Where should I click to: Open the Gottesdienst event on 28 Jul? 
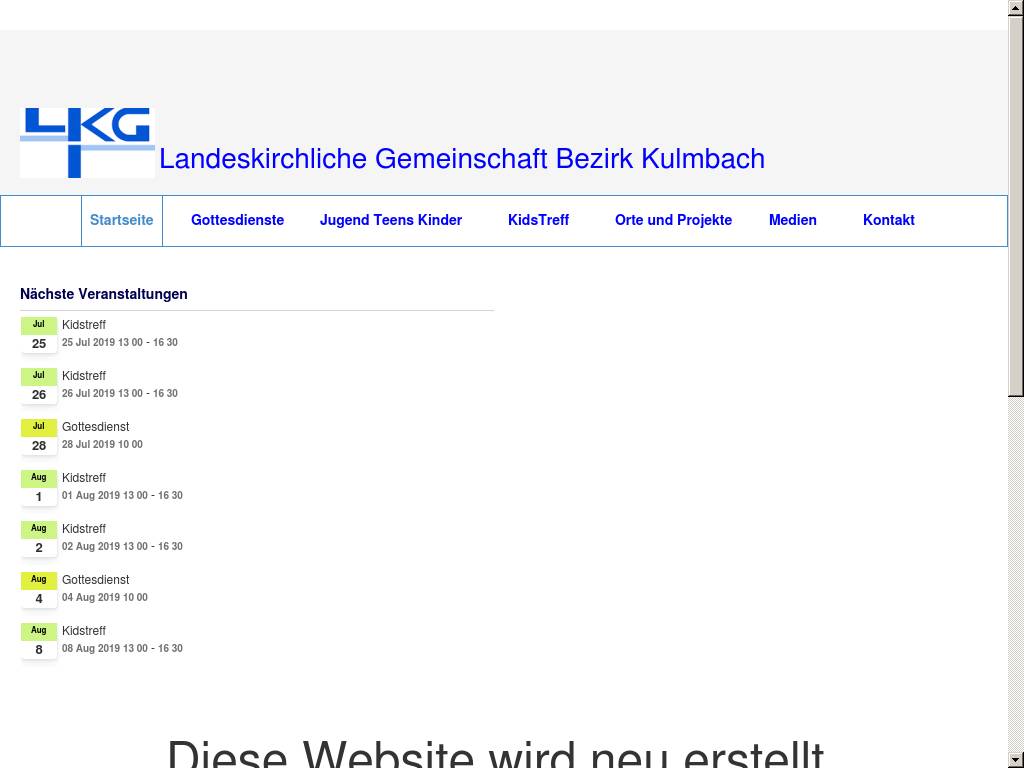pyautogui.click(x=95, y=427)
